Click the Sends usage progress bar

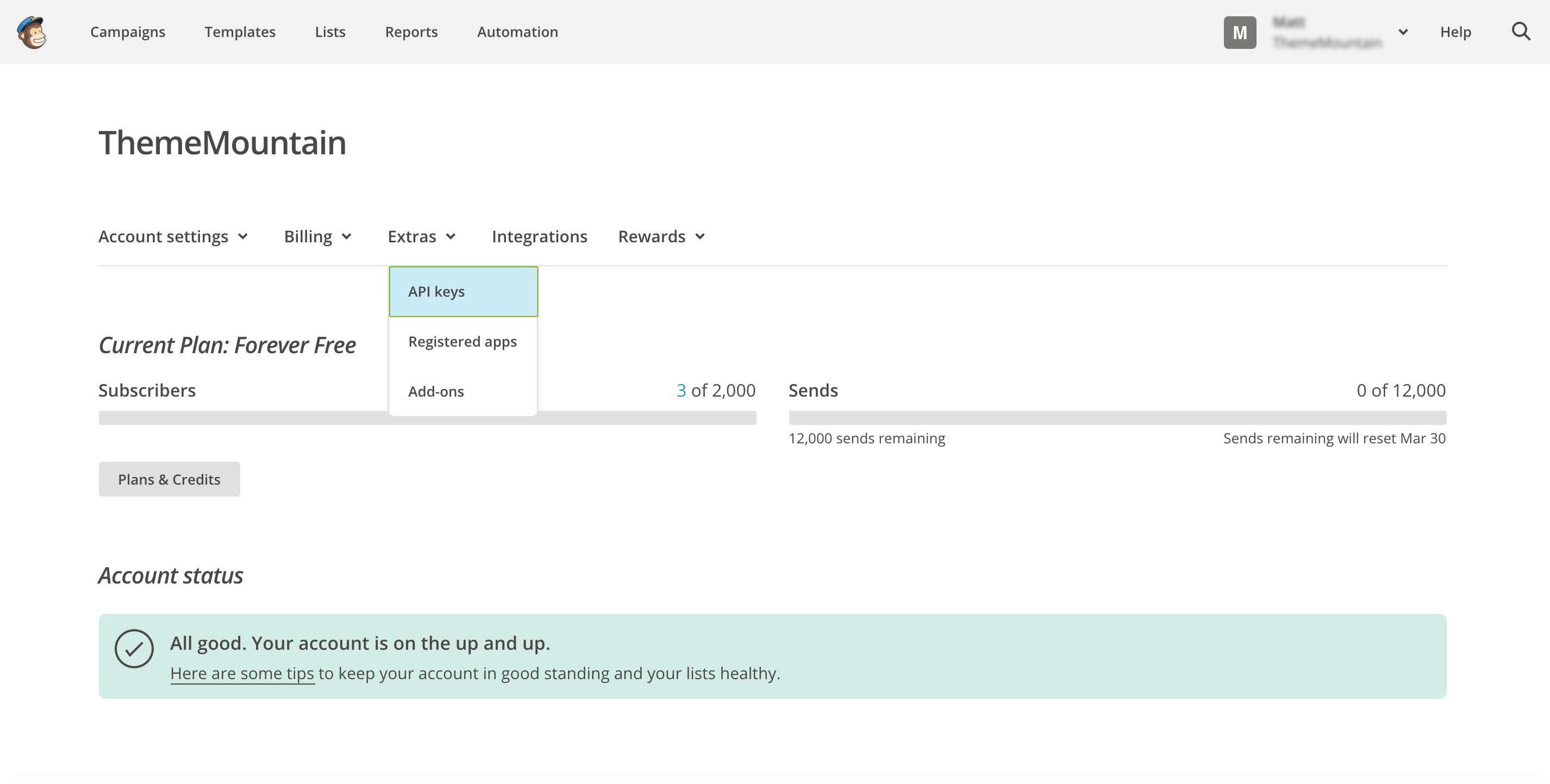coord(1117,418)
